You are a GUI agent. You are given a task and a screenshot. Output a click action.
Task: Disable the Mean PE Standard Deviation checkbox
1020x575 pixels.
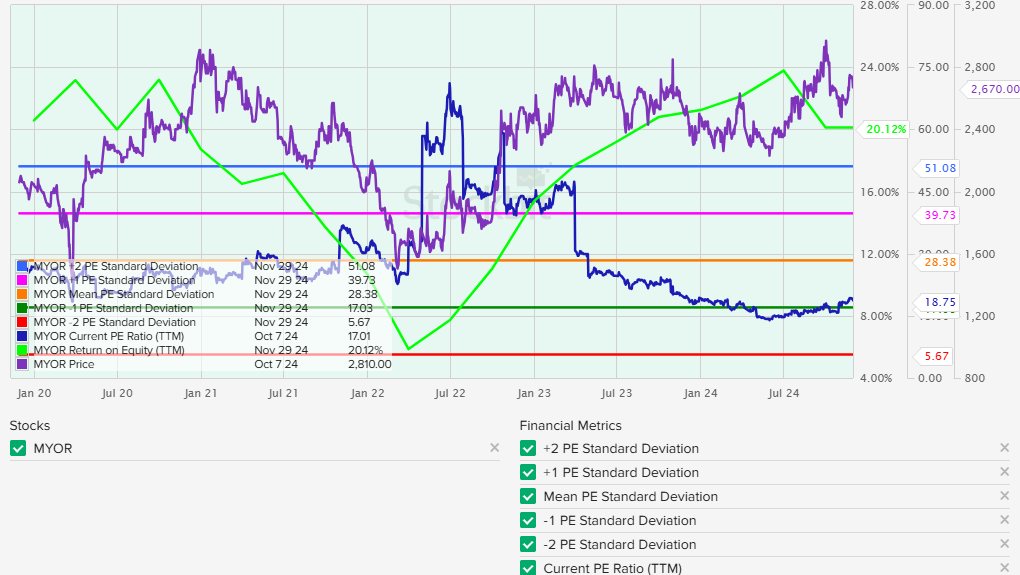[x=528, y=496]
